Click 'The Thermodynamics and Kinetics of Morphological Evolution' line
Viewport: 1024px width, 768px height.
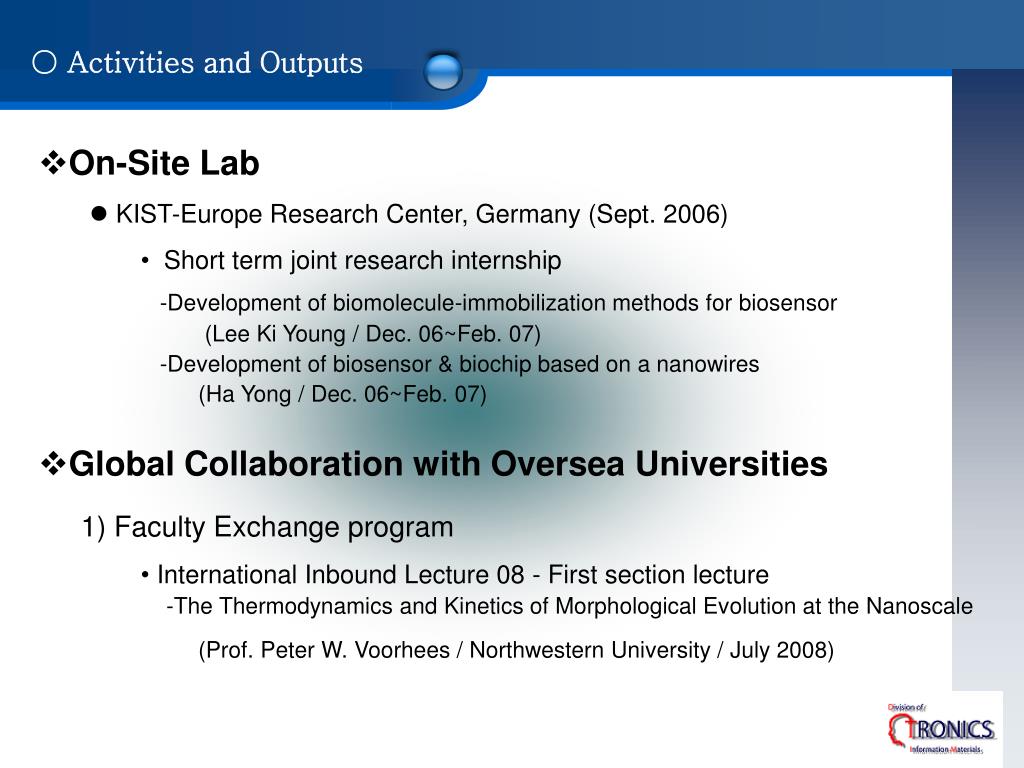[569, 606]
